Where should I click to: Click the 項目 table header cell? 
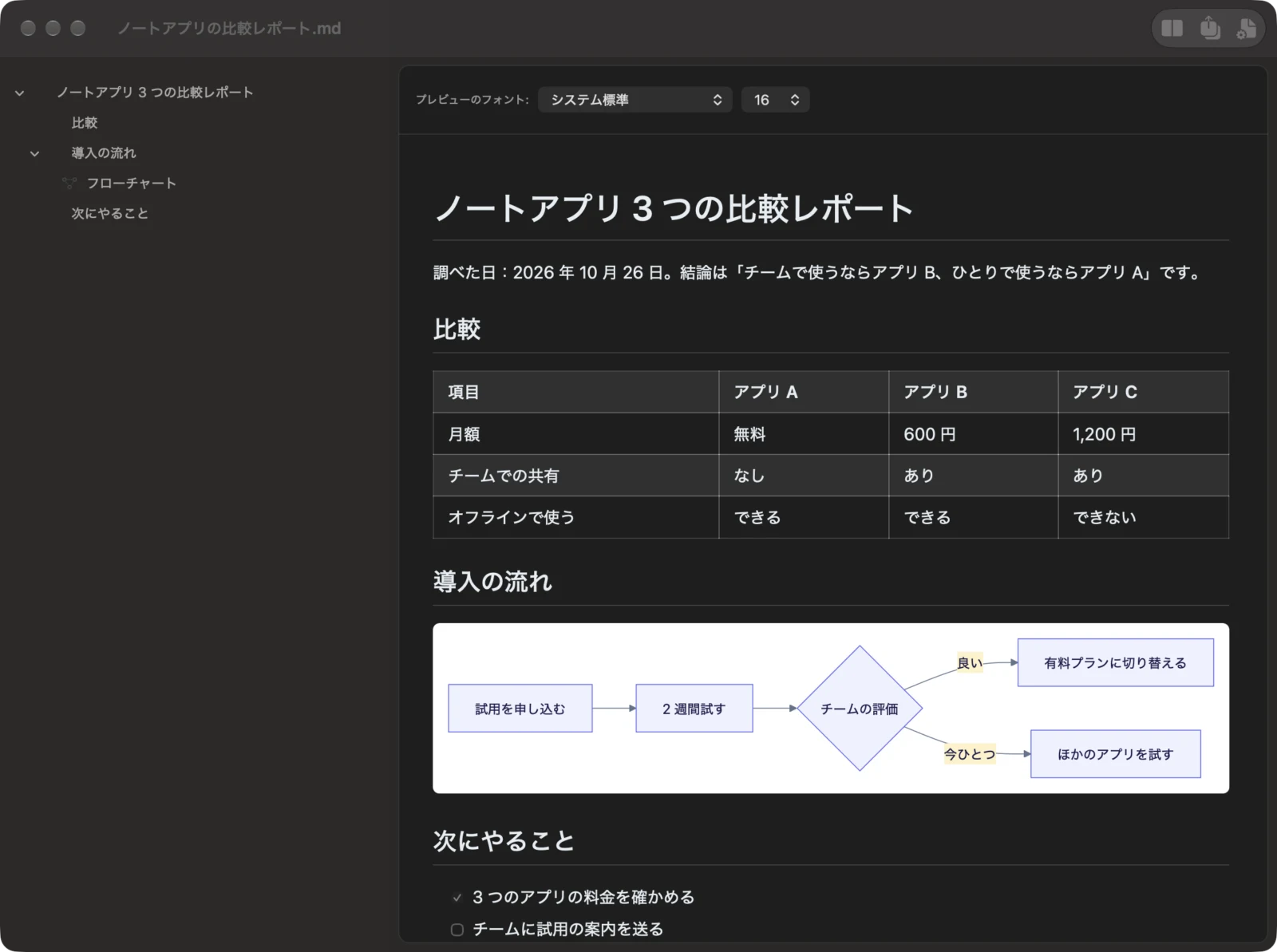pyautogui.click(x=576, y=392)
